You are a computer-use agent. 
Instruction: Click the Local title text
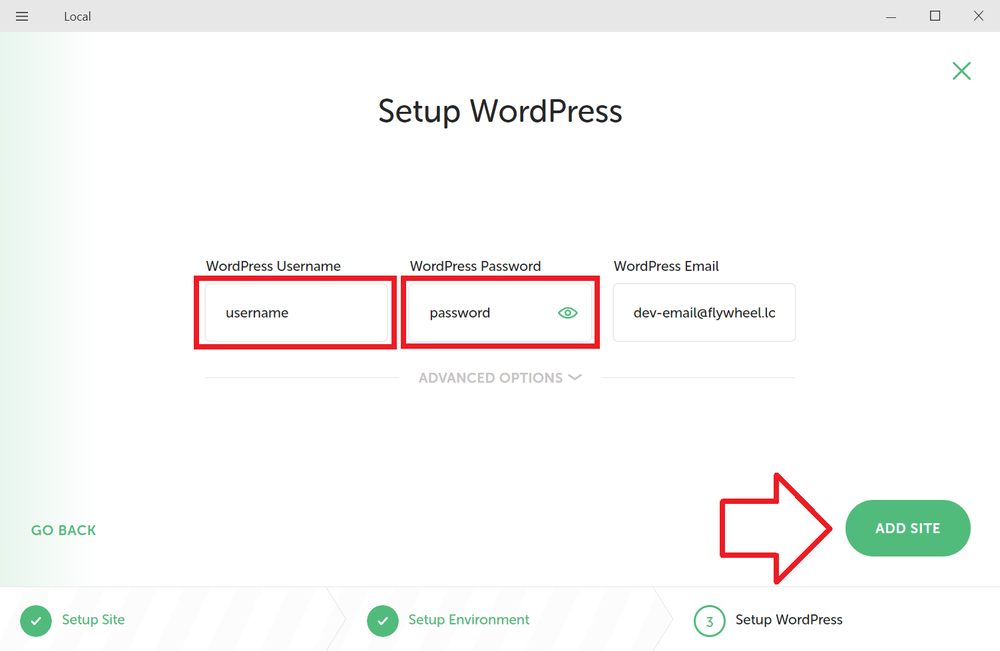pos(77,17)
